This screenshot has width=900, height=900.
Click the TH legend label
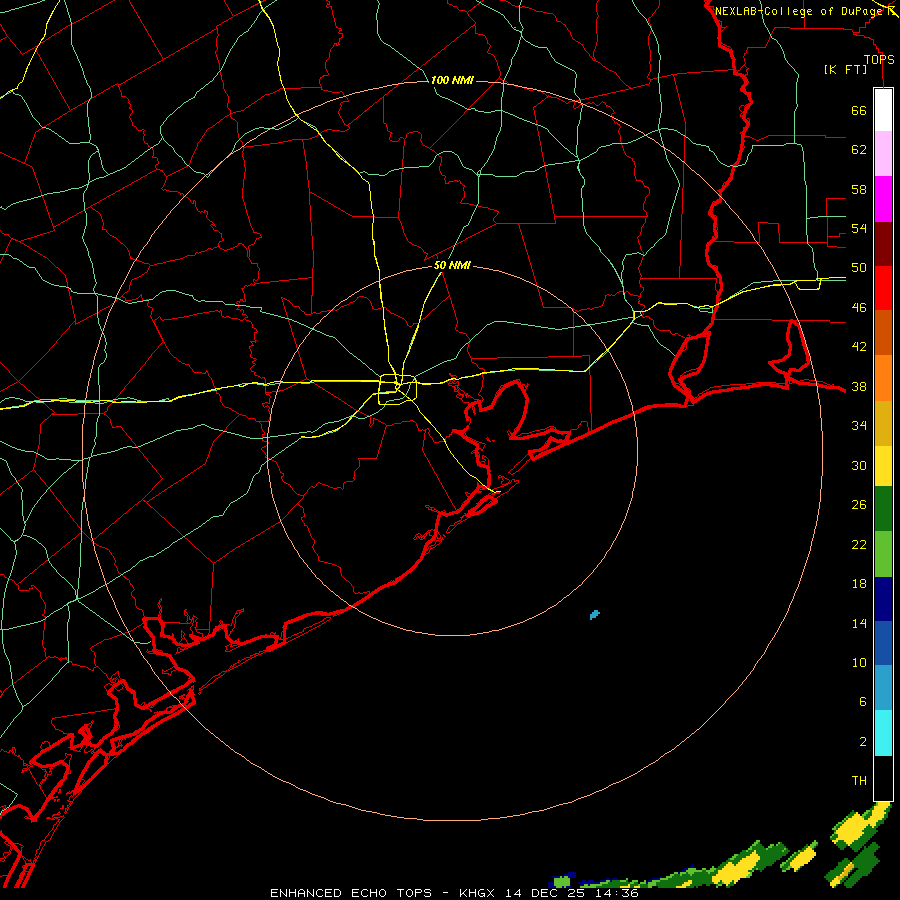(859, 781)
